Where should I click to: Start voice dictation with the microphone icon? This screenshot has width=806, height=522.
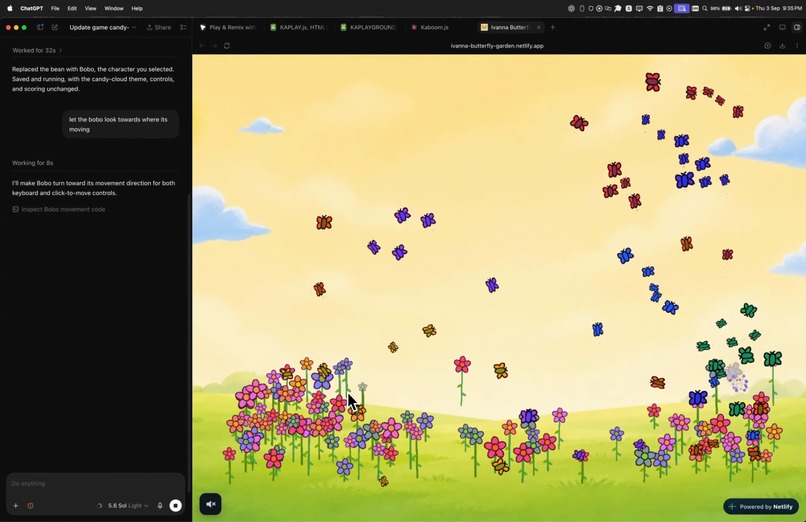coord(160,506)
